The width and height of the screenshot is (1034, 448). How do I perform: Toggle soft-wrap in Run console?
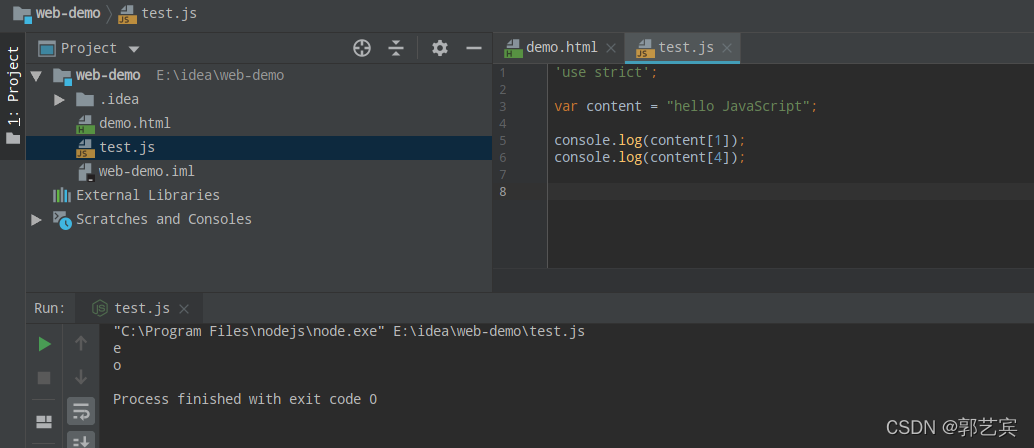[x=81, y=412]
